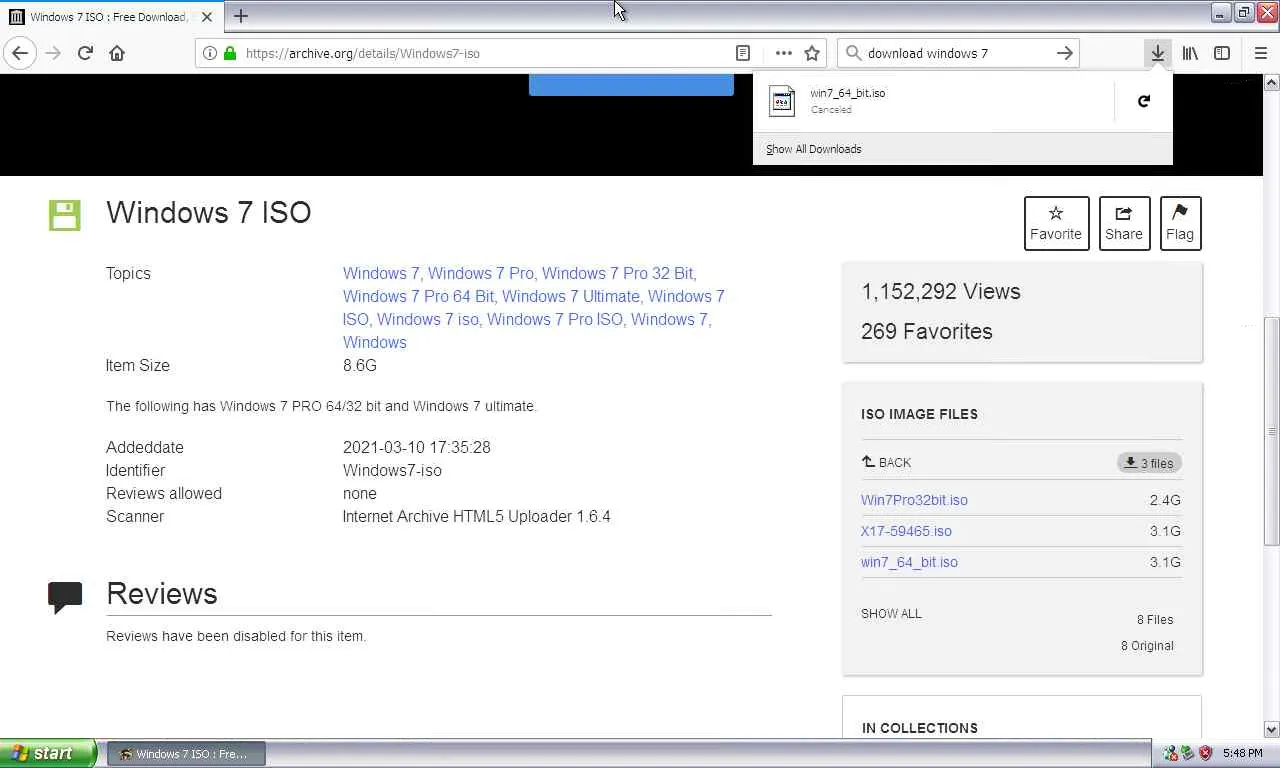Toggle reader view in address bar

743,53
